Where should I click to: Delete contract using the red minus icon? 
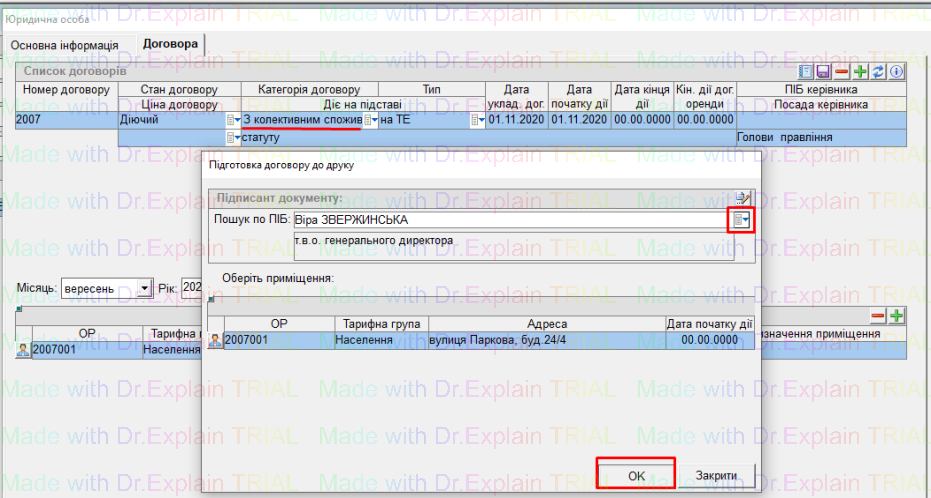(842, 72)
